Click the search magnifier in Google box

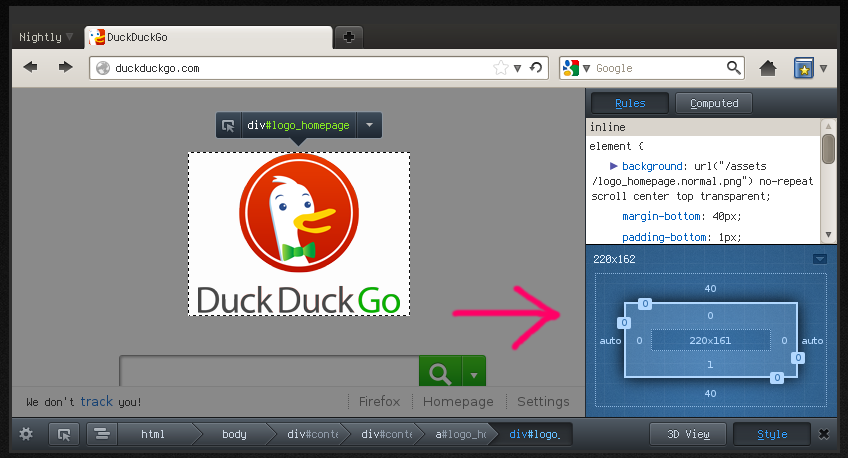pyautogui.click(x=733, y=68)
